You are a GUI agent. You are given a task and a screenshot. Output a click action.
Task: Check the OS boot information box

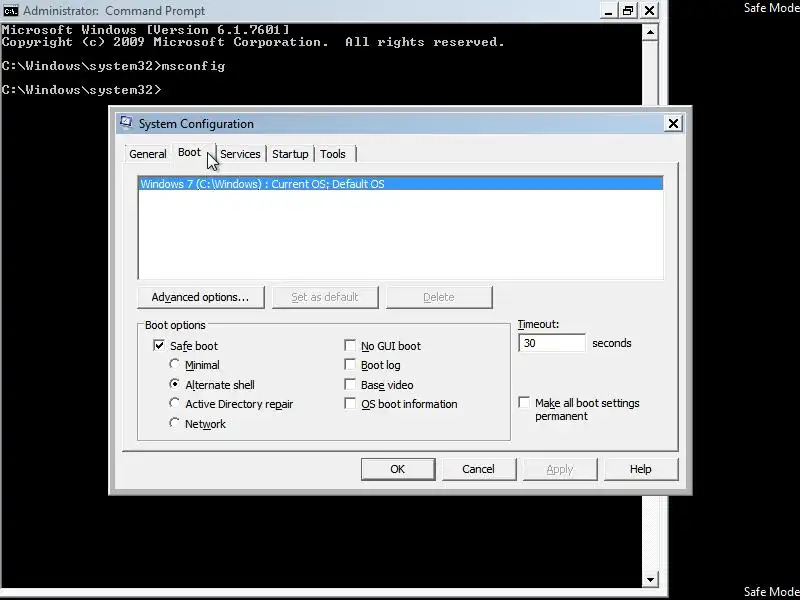tap(350, 404)
